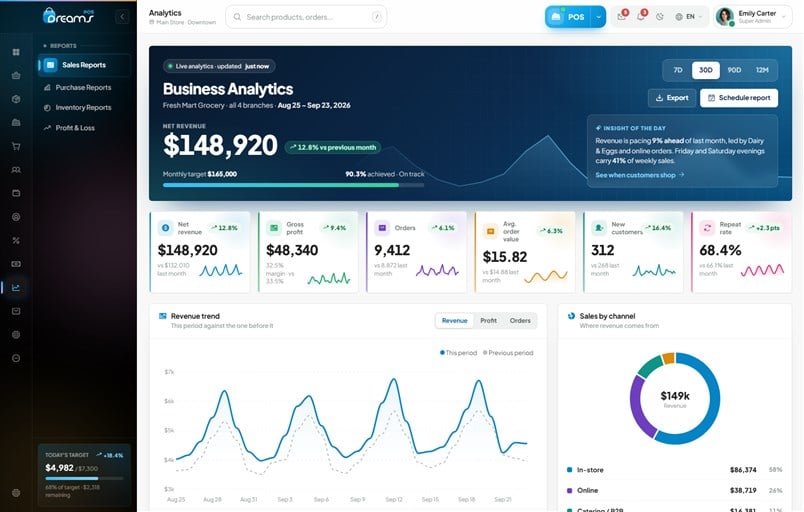Switch the trend chart to Orders
The image size is (804, 512).
tap(520, 321)
